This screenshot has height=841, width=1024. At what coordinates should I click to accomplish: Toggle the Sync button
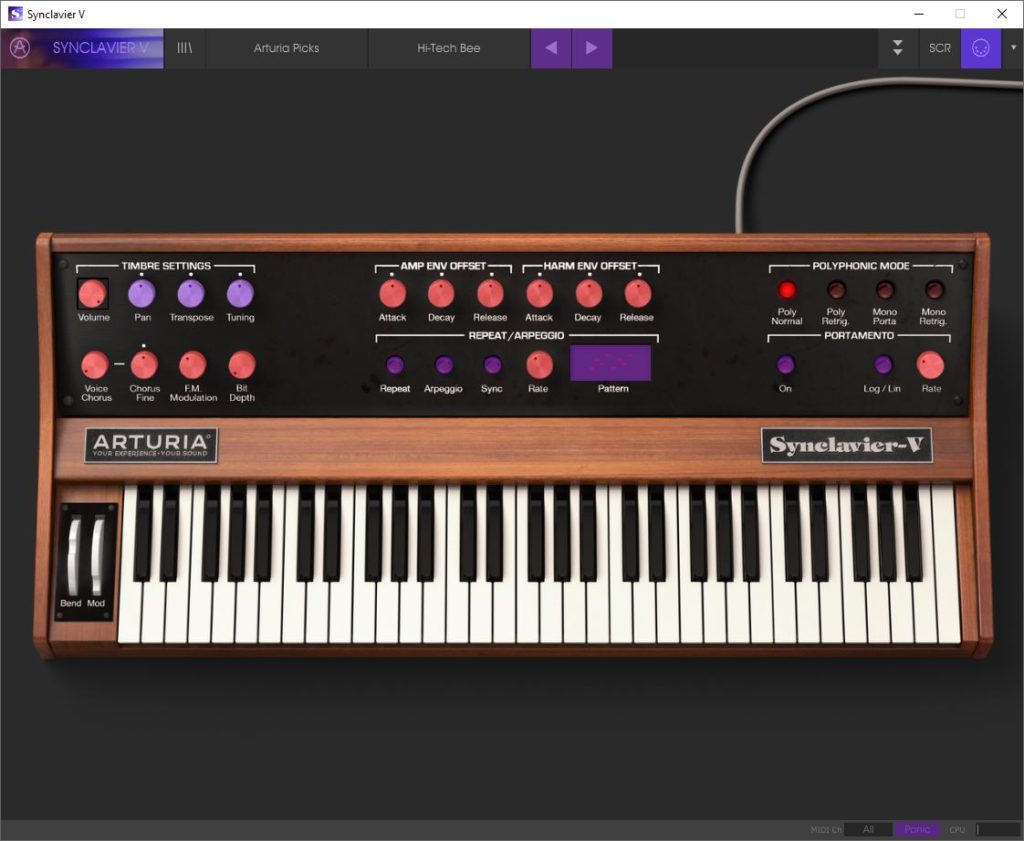(492, 364)
